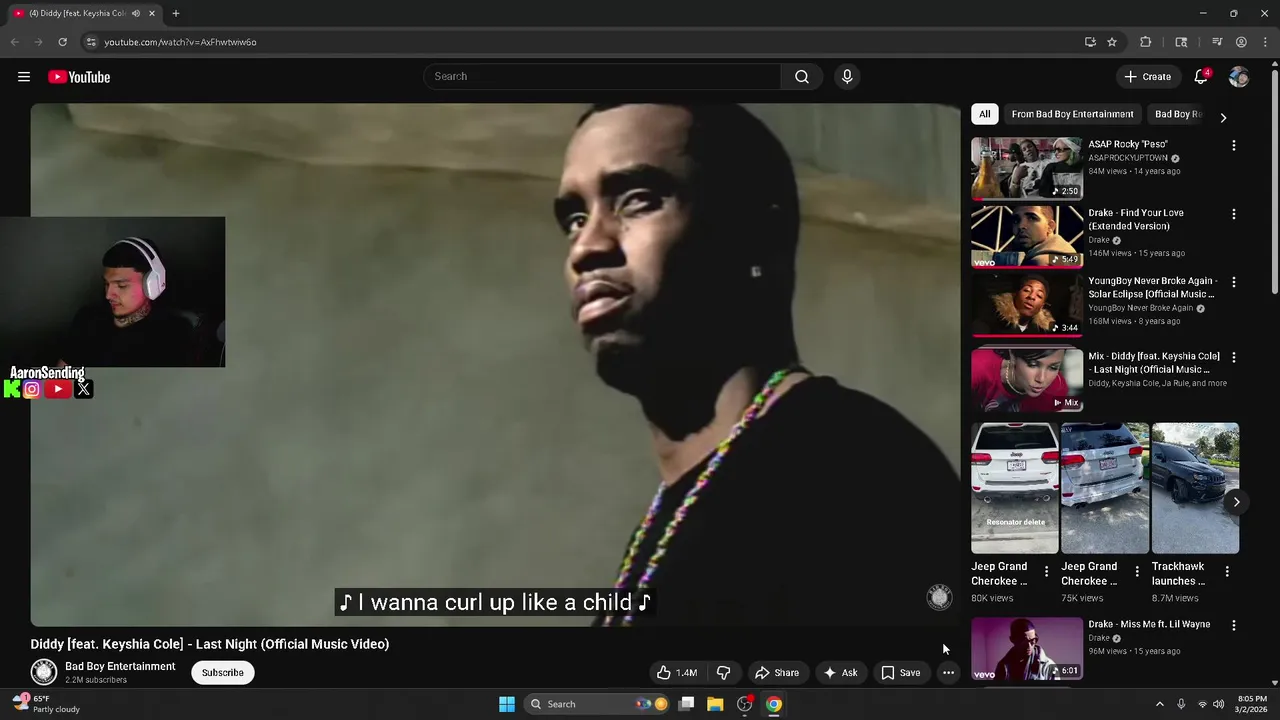The width and height of the screenshot is (1280, 720).
Task: Open options for ASAP Rocky Peso video
Action: click(x=1233, y=145)
